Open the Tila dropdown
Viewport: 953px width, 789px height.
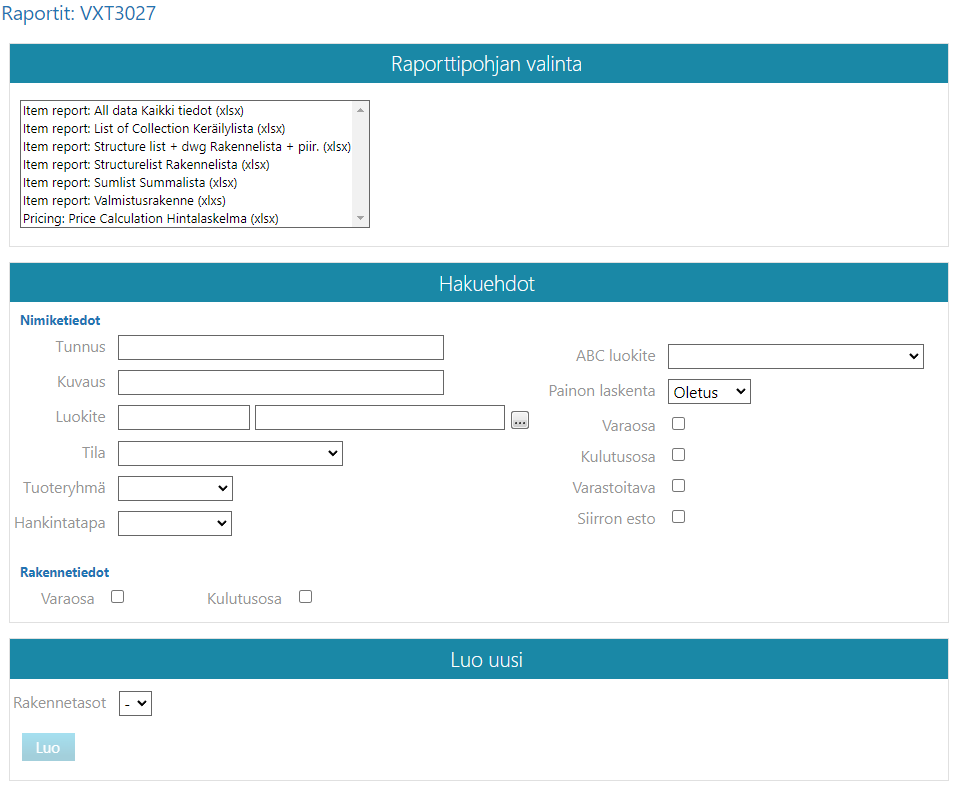(x=230, y=454)
